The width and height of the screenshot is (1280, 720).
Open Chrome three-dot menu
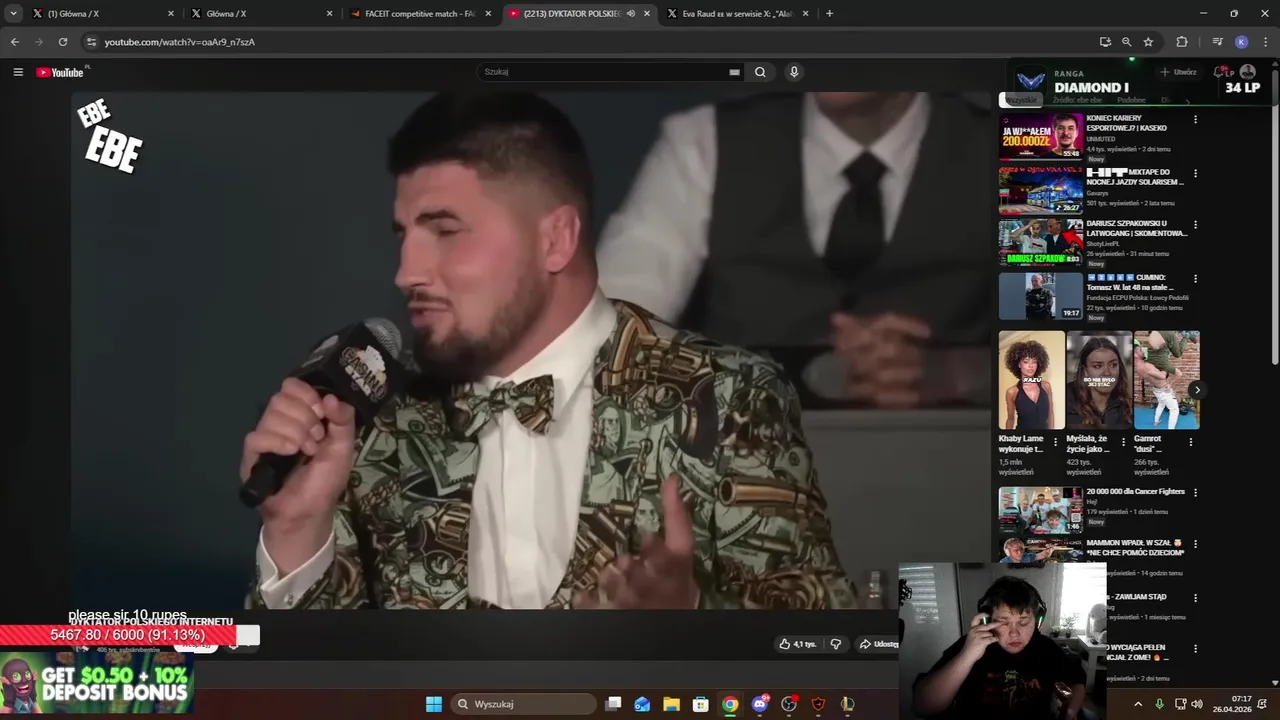1263,42
